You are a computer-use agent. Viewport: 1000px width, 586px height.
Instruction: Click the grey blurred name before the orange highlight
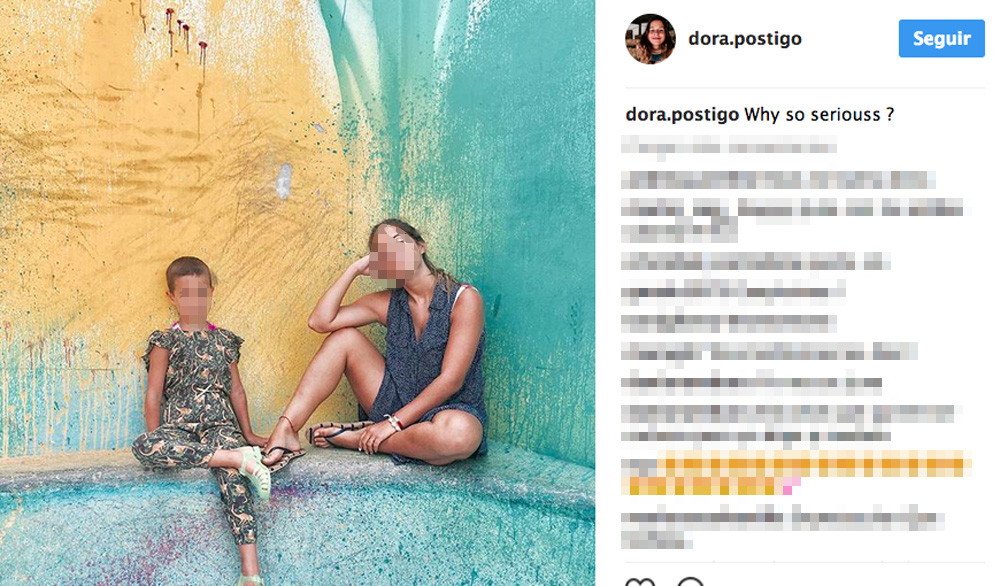click(x=639, y=465)
